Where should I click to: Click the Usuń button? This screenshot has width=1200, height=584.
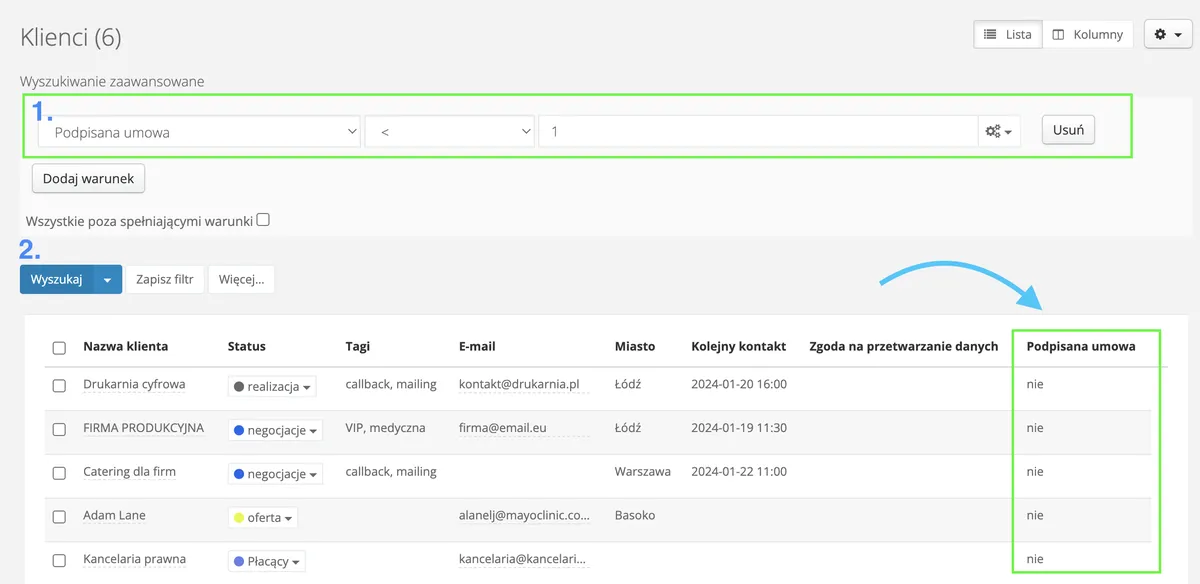[1068, 130]
